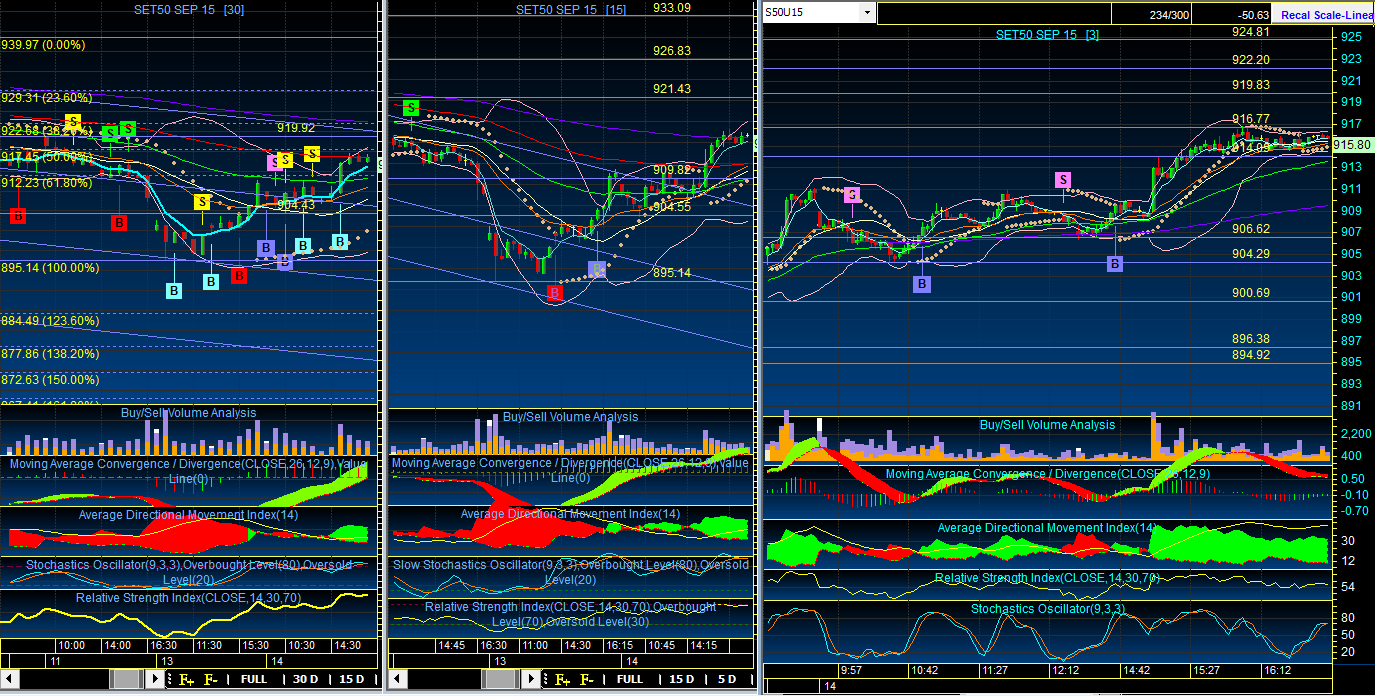Click the F+ icon under the 15-minute chart
Viewport: 1375px width, 696px height.
(x=563, y=679)
